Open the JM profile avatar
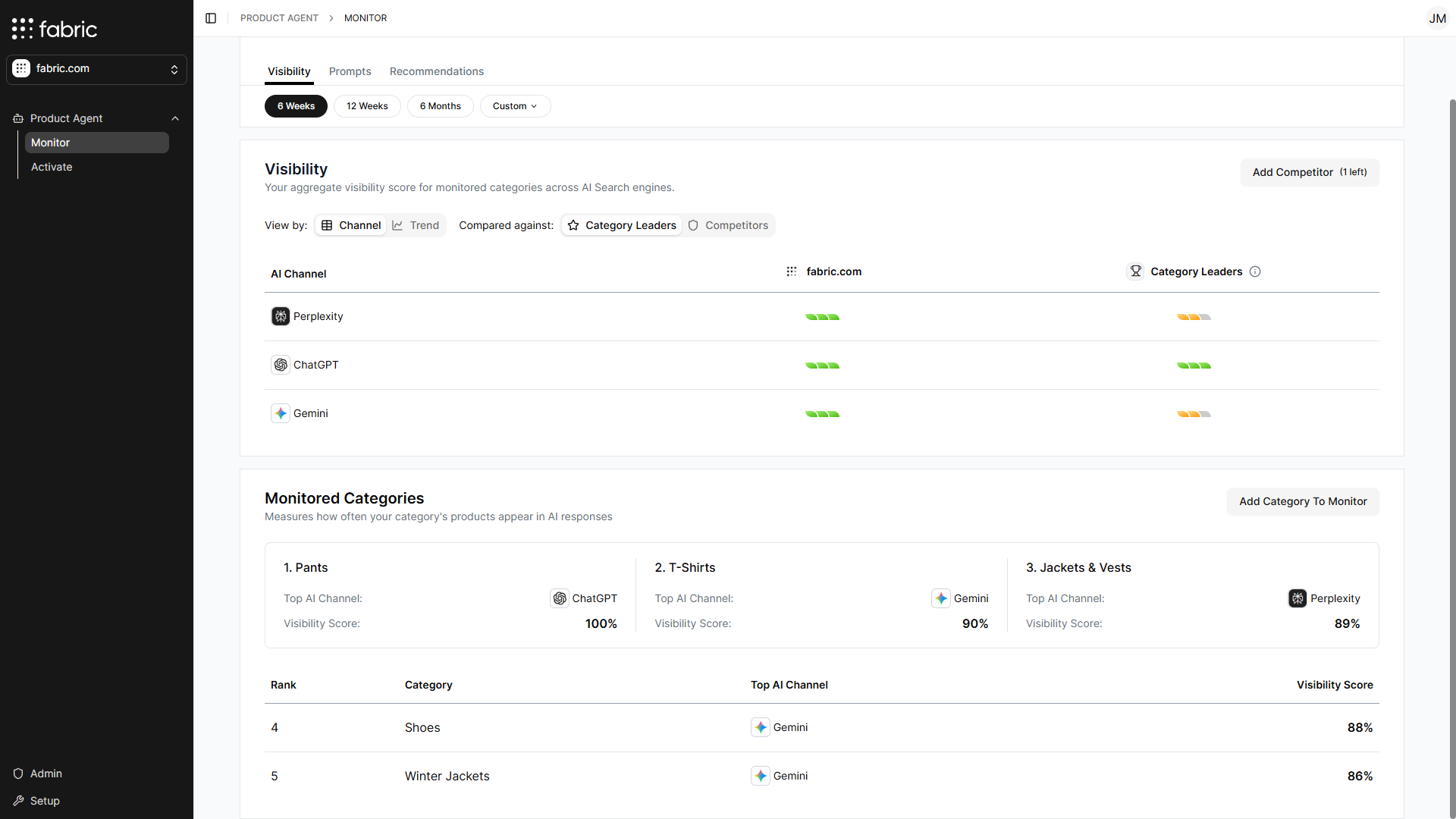1456x819 pixels. point(1438,17)
